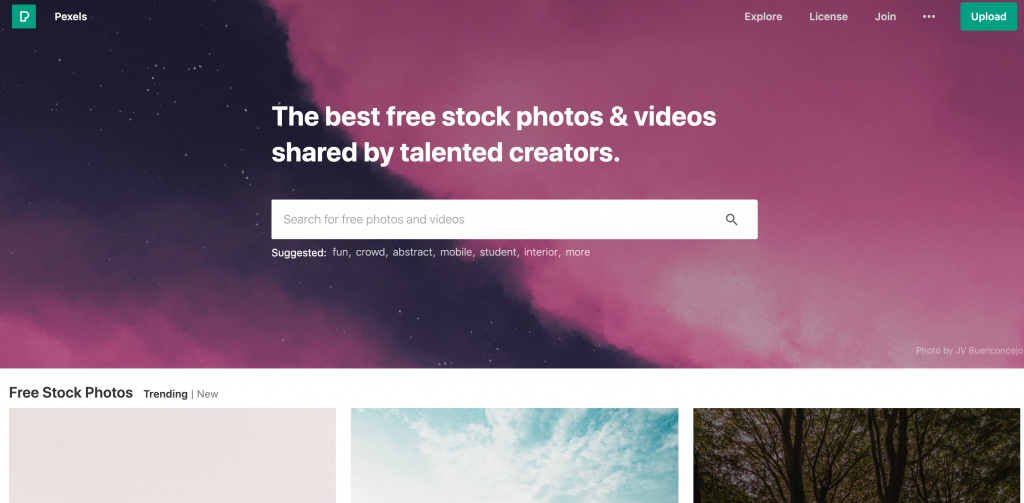Select the suggested term 'crowd'
The height and width of the screenshot is (503, 1024).
point(370,252)
